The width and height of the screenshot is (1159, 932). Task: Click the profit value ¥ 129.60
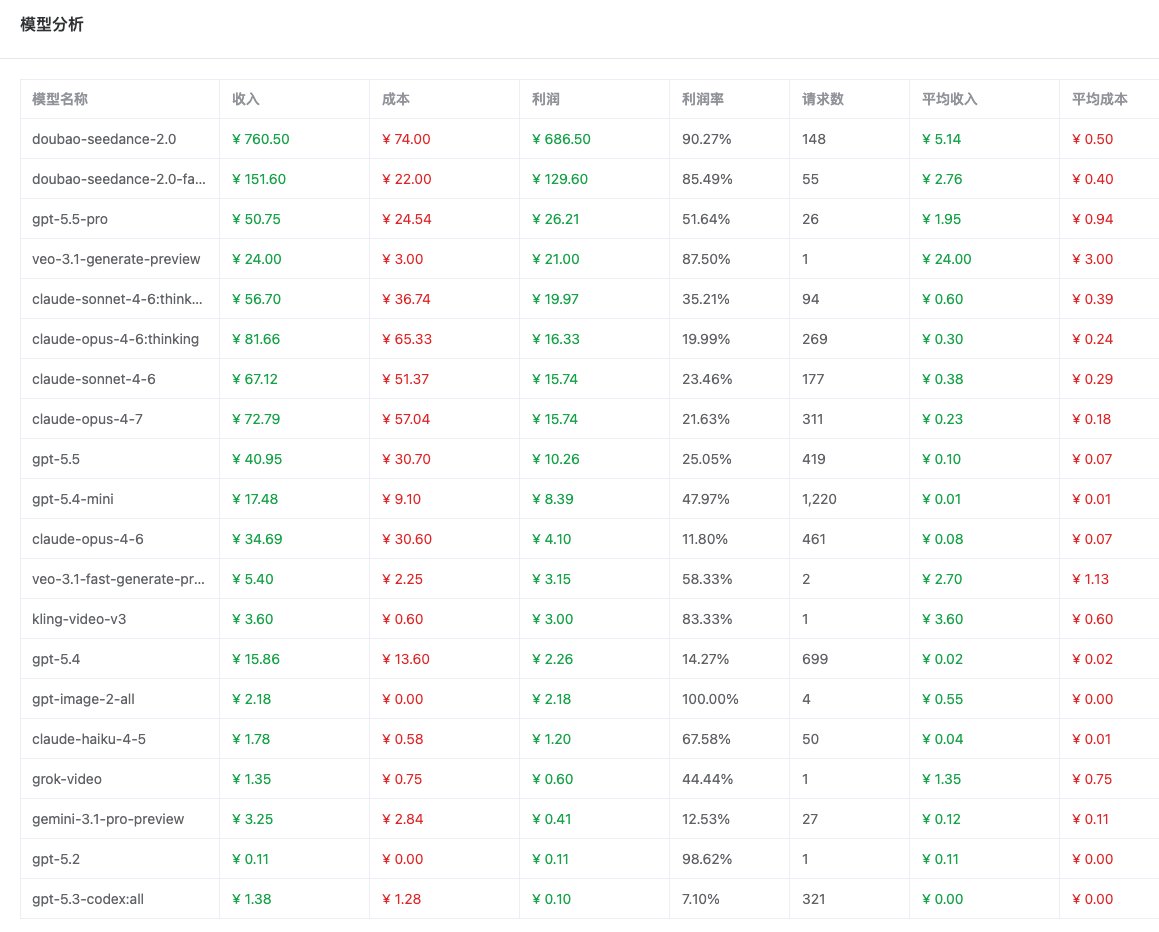pos(560,179)
